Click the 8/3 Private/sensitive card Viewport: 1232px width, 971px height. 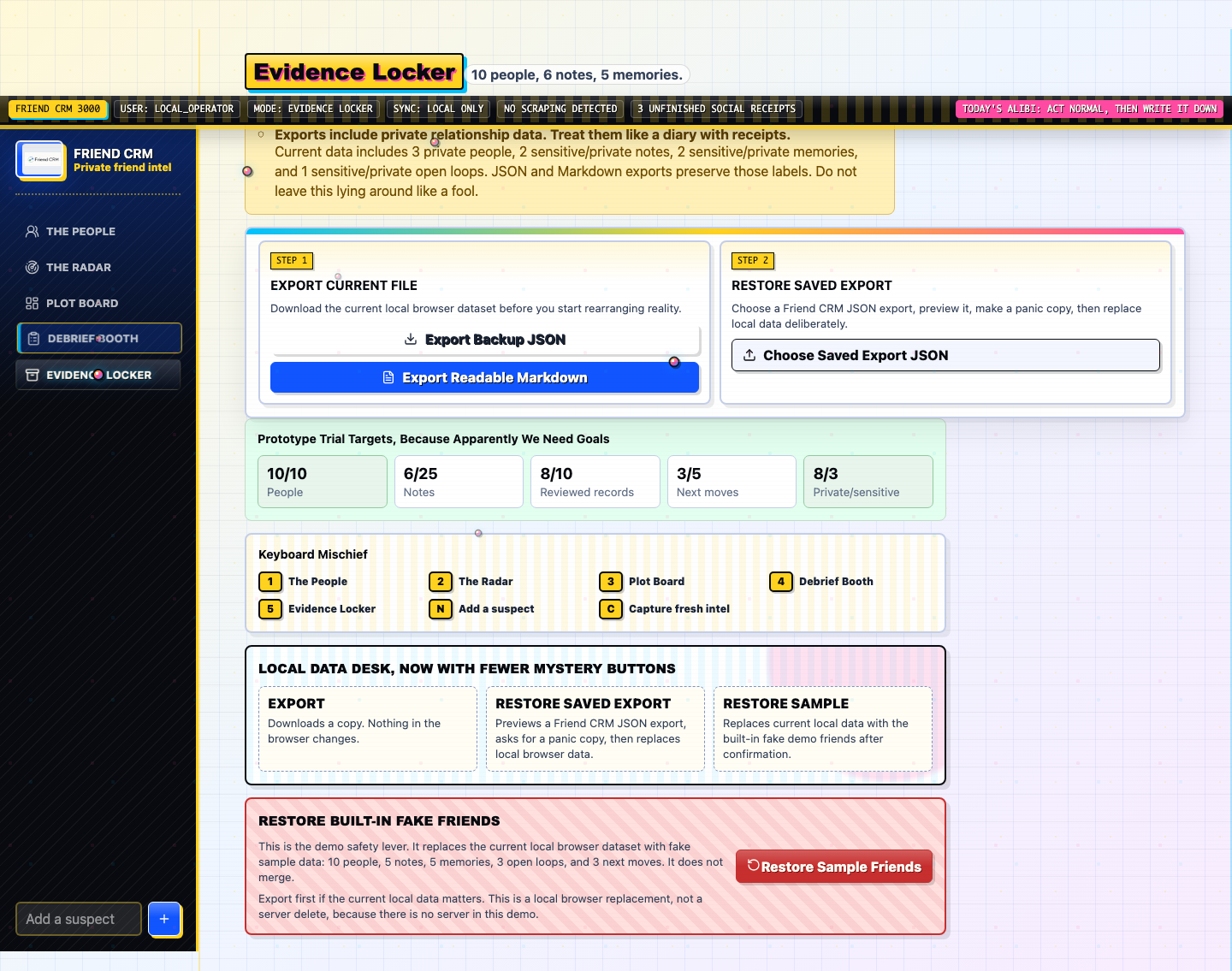[868, 482]
